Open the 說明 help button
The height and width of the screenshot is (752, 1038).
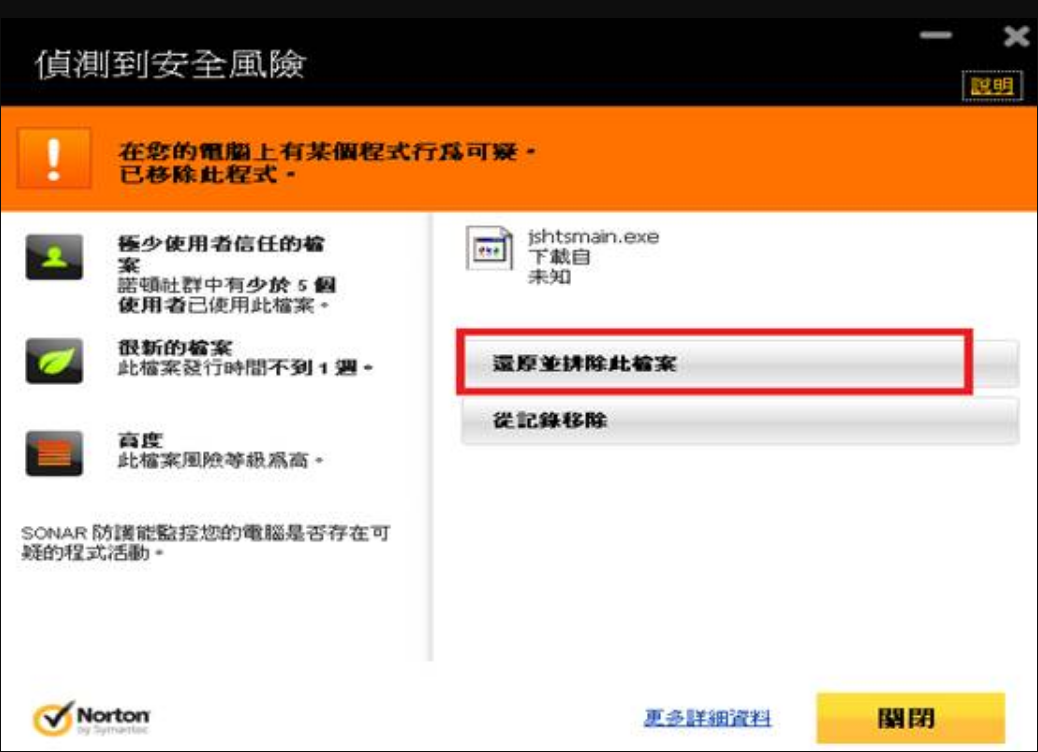coord(991,87)
